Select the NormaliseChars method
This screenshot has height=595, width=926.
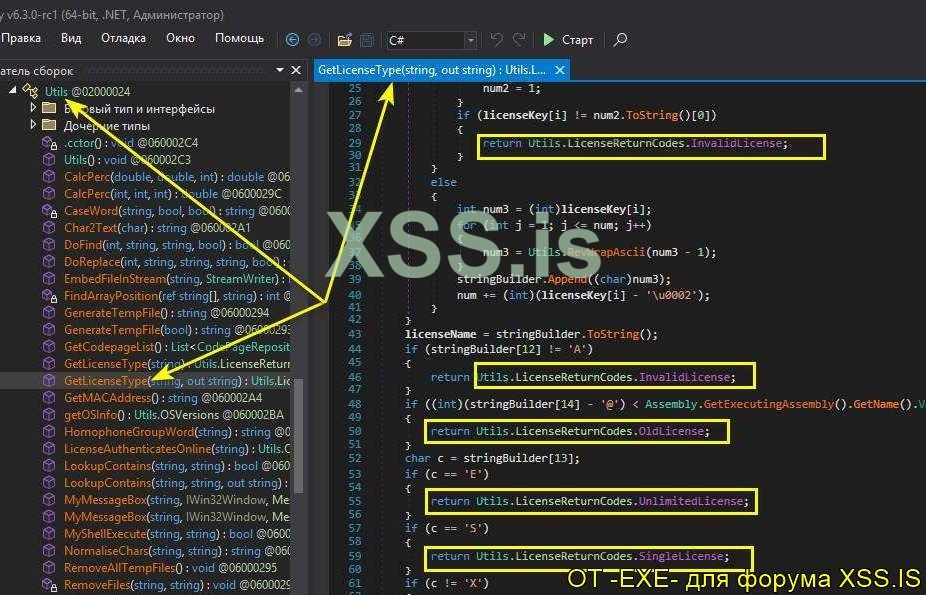177,551
